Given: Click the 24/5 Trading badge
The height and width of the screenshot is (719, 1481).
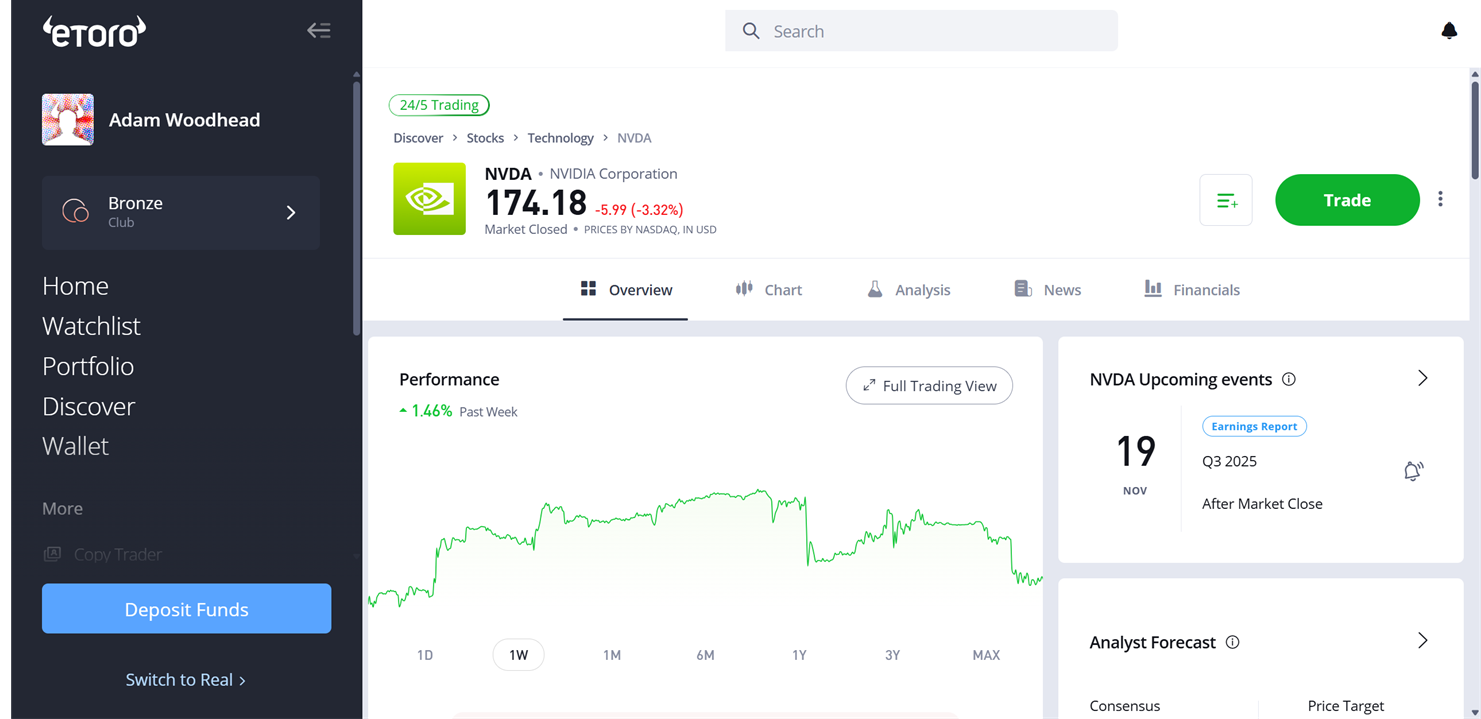Looking at the screenshot, I should coord(439,105).
